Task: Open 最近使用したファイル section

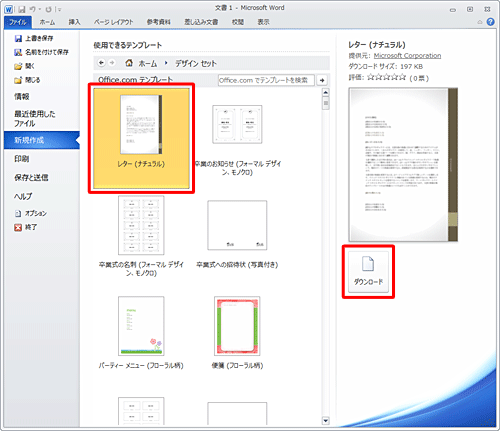Action: pyautogui.click(x=35, y=119)
